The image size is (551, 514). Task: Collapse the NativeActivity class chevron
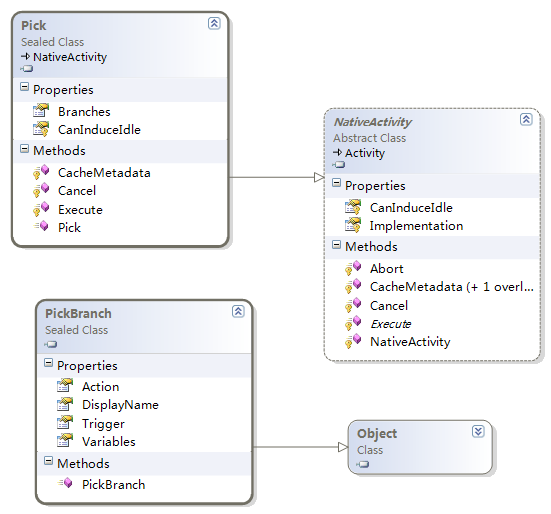[x=526, y=119]
